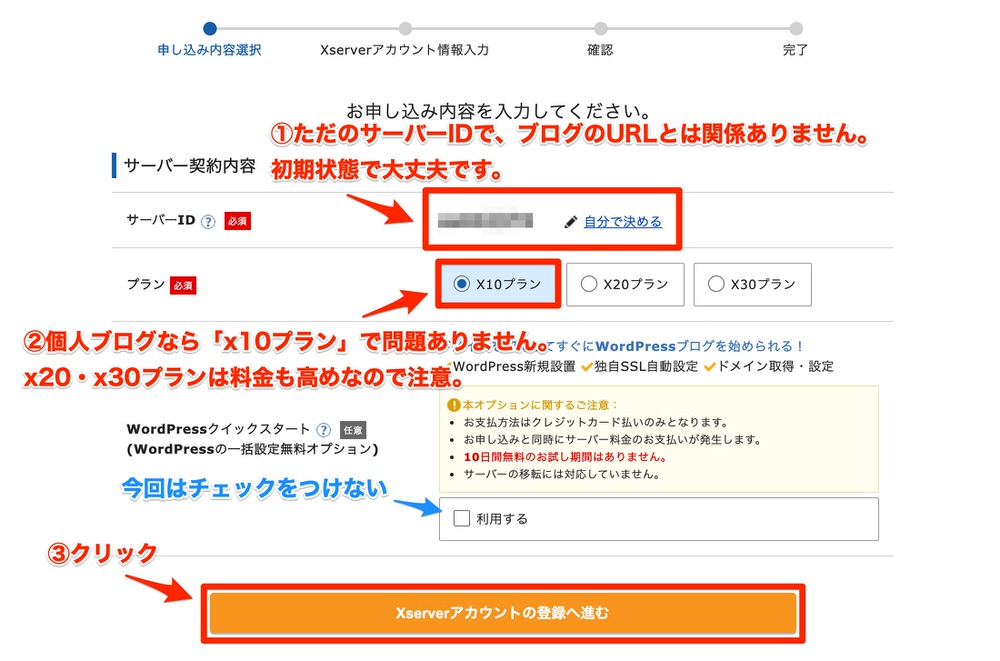The width and height of the screenshot is (1000, 661).
Task: Click the step dot above Xserverアカウント情報入力
Action: pos(405,28)
